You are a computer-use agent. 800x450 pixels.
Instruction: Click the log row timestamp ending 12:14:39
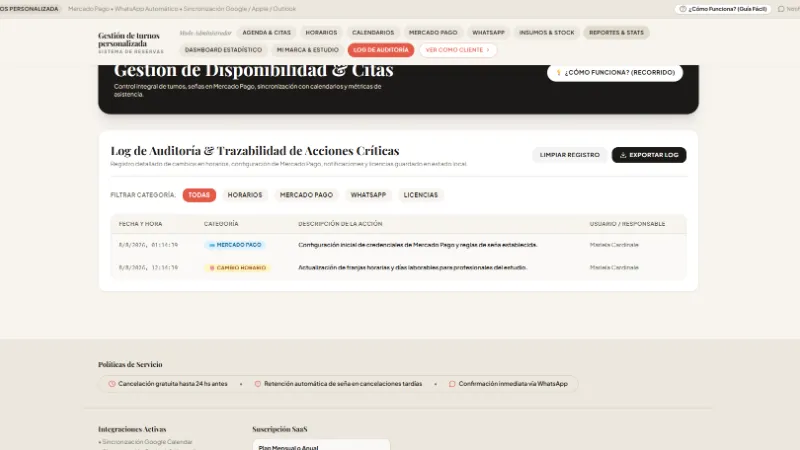[148, 268]
